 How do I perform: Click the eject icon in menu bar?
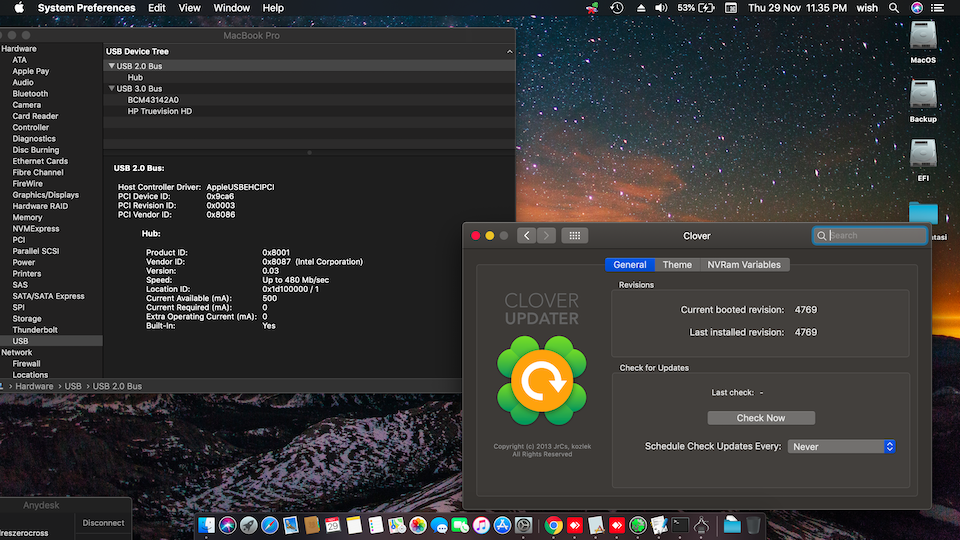[x=640, y=8]
